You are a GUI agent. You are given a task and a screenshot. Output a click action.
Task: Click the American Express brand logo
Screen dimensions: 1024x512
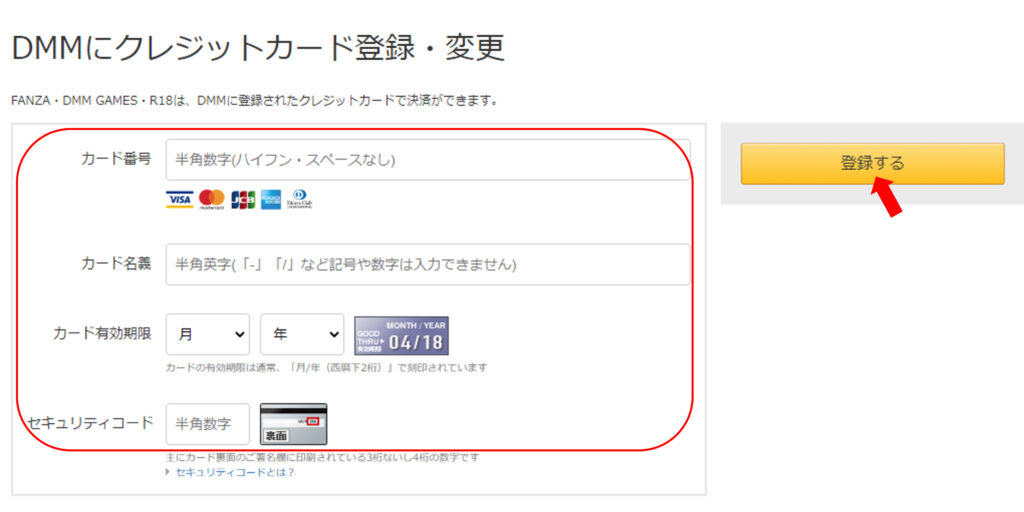271,200
